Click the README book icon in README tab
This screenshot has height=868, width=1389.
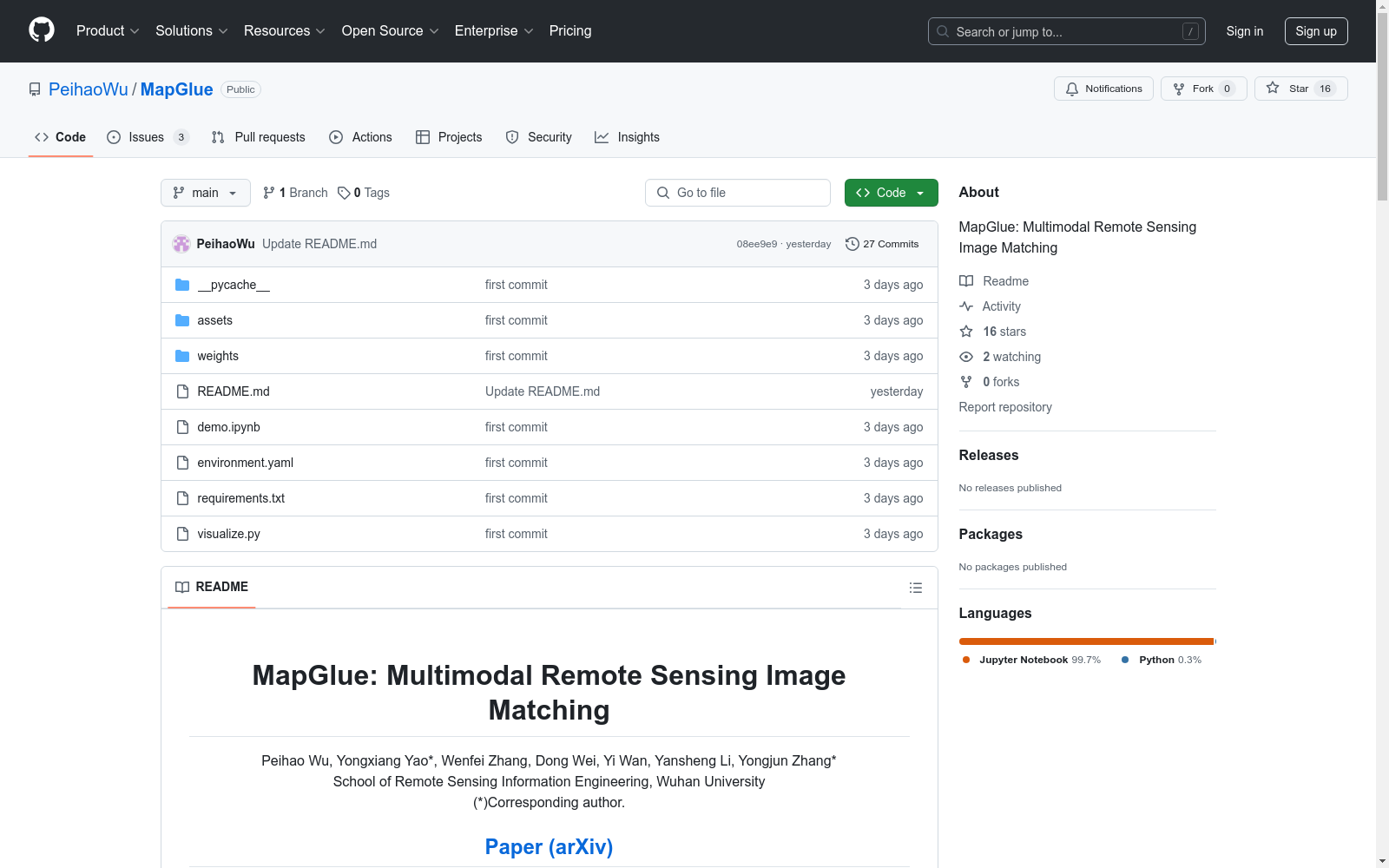182,587
